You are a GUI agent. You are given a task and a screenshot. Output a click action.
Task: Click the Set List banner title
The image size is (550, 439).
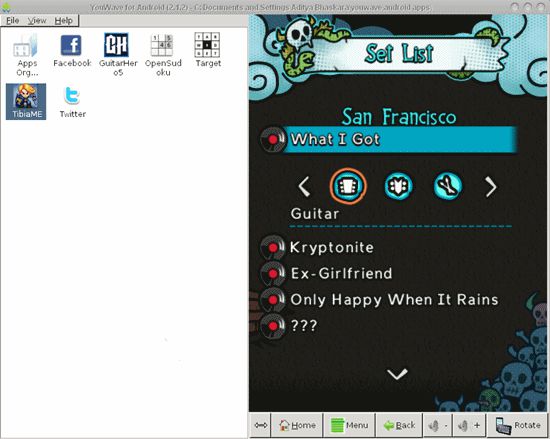point(399,54)
